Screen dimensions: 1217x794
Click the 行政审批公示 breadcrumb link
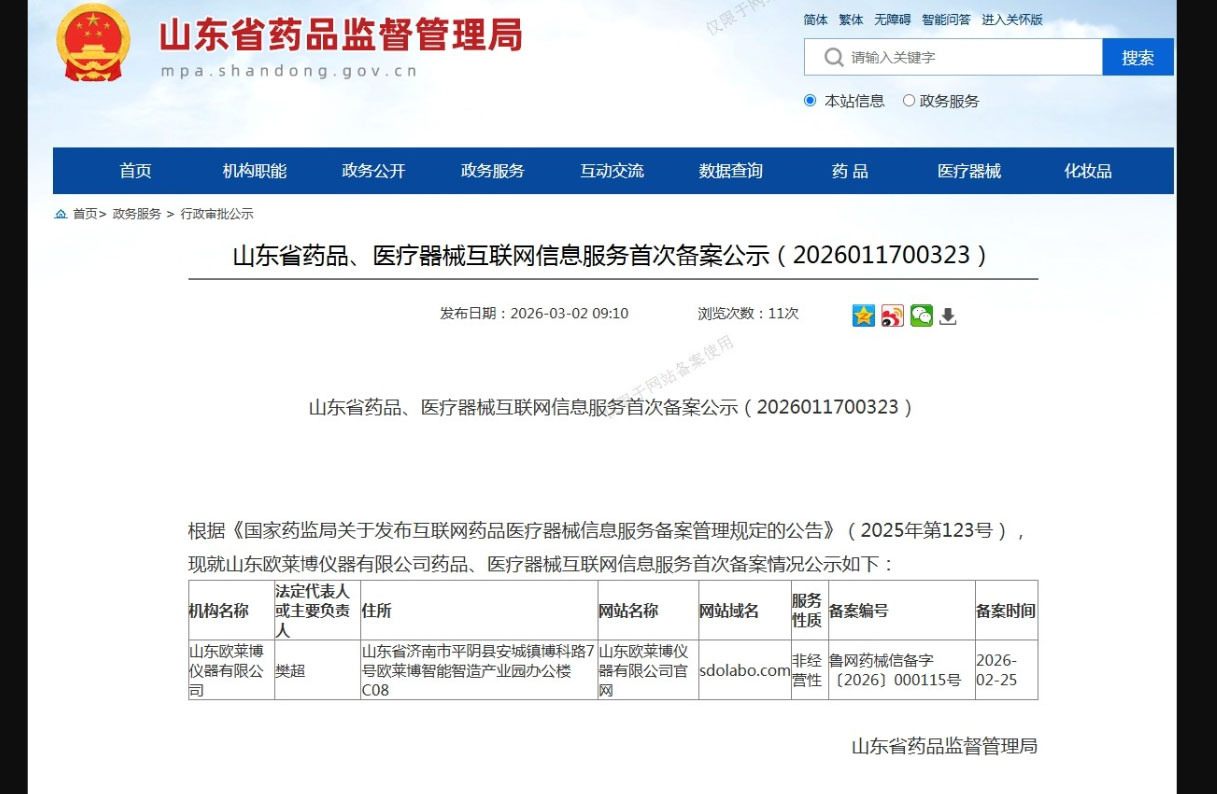coord(217,214)
